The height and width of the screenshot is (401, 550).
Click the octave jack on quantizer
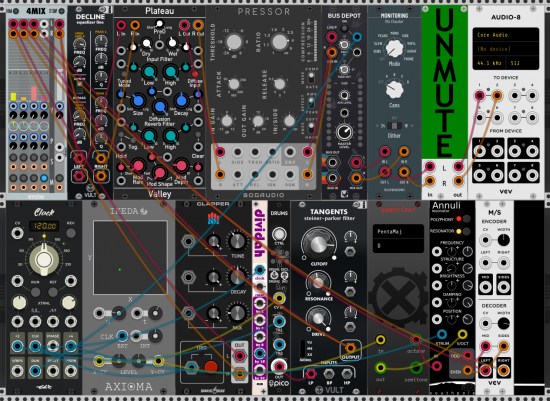[416, 340]
